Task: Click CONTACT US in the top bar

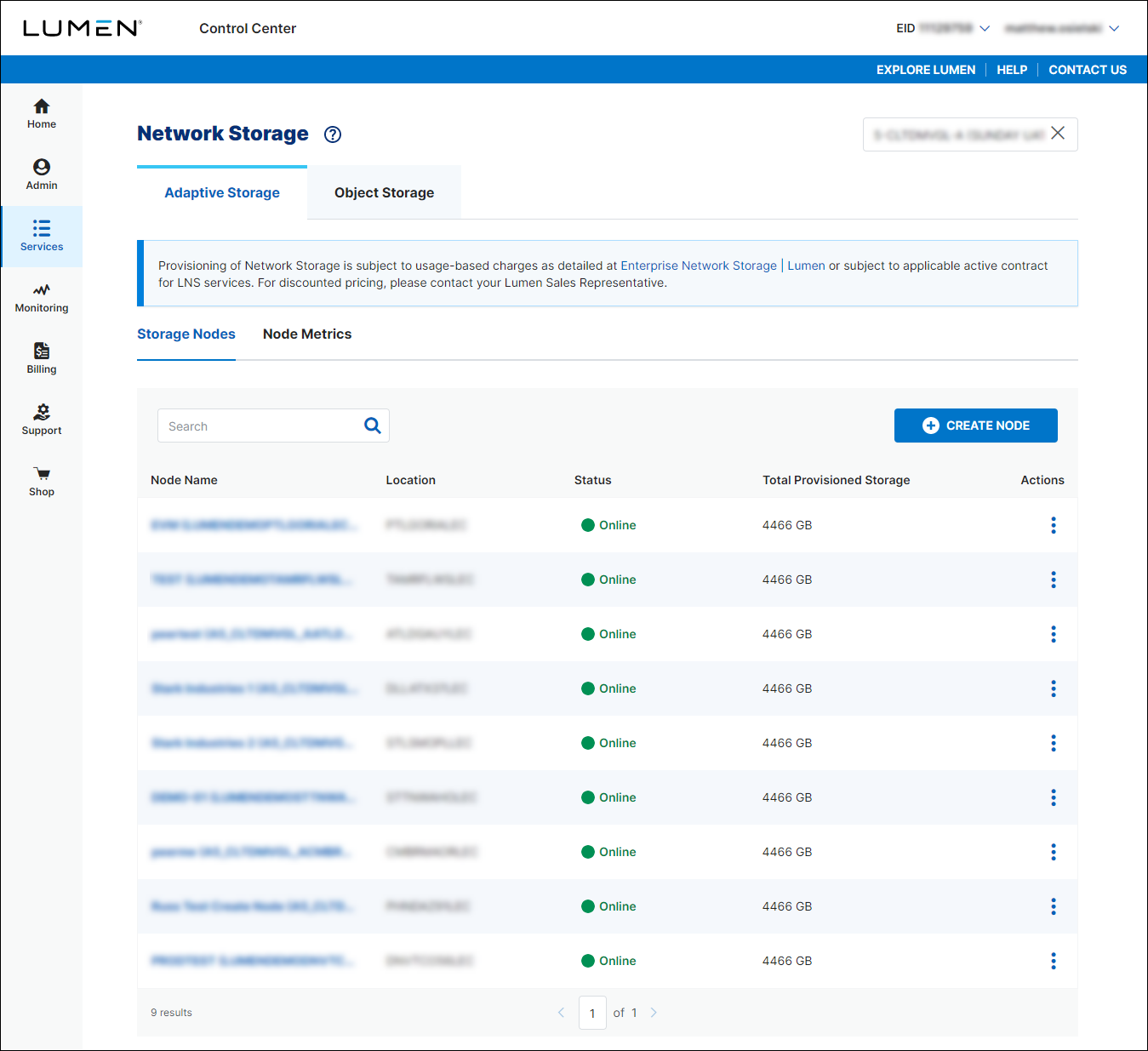Action: pos(1088,70)
